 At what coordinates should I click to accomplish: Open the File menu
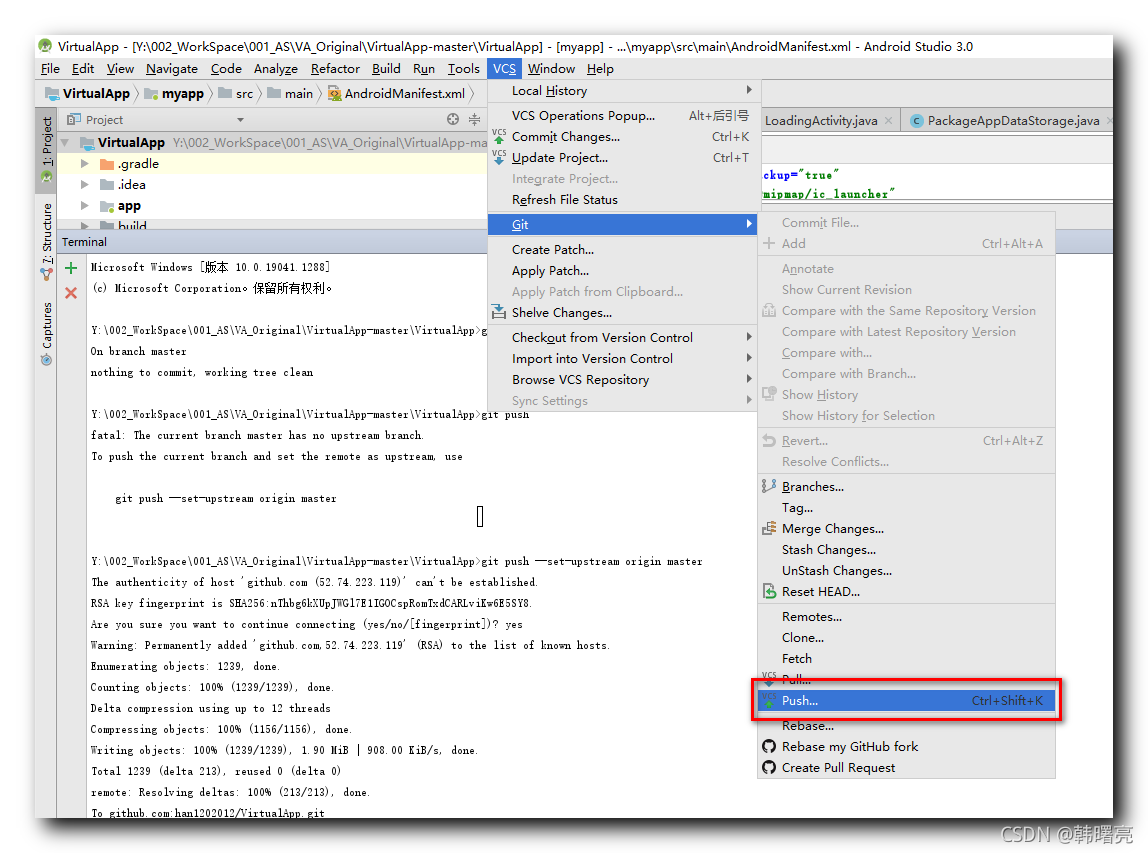pos(51,69)
